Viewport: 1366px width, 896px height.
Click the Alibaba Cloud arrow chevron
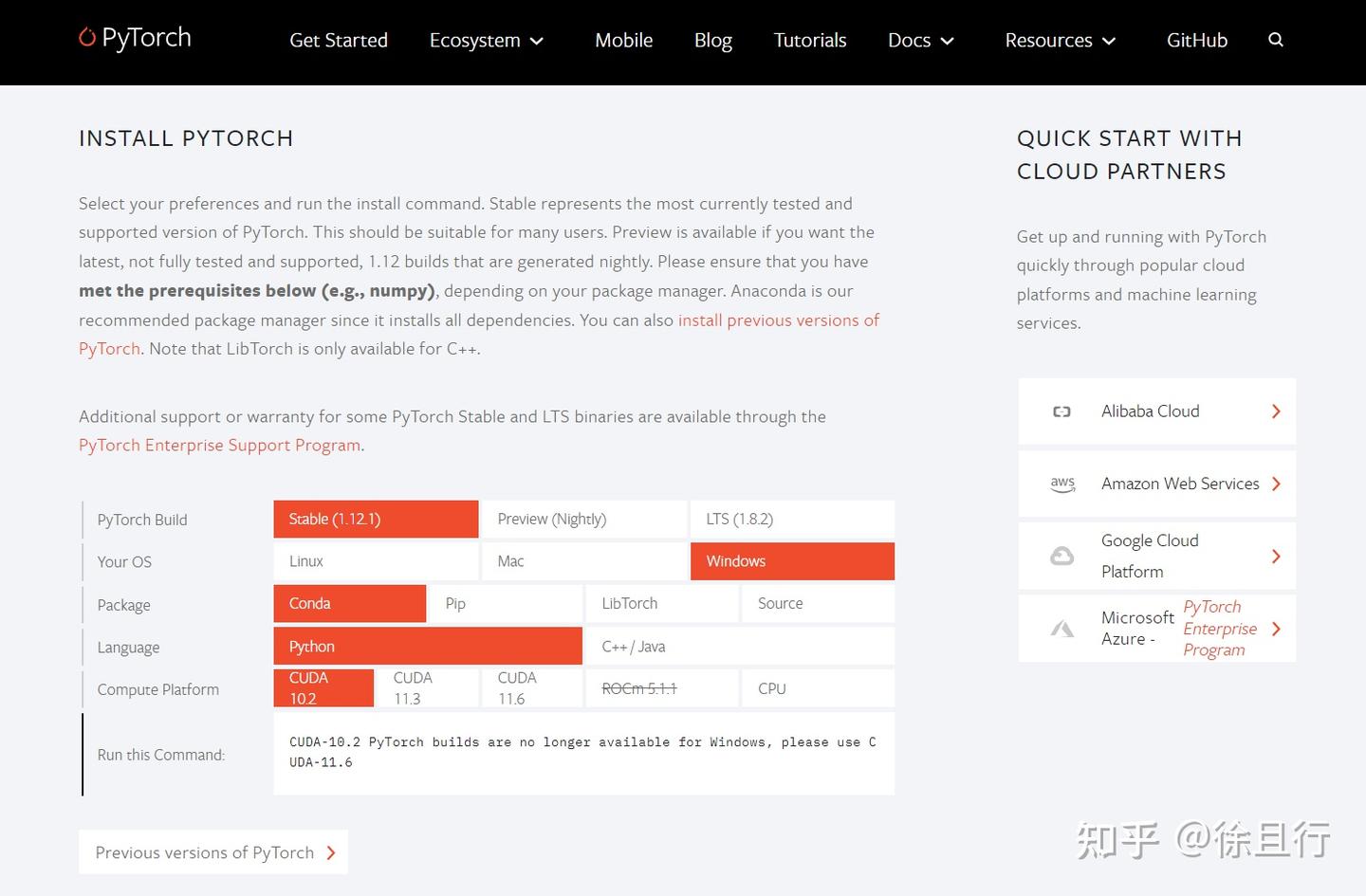pyautogui.click(x=1276, y=411)
